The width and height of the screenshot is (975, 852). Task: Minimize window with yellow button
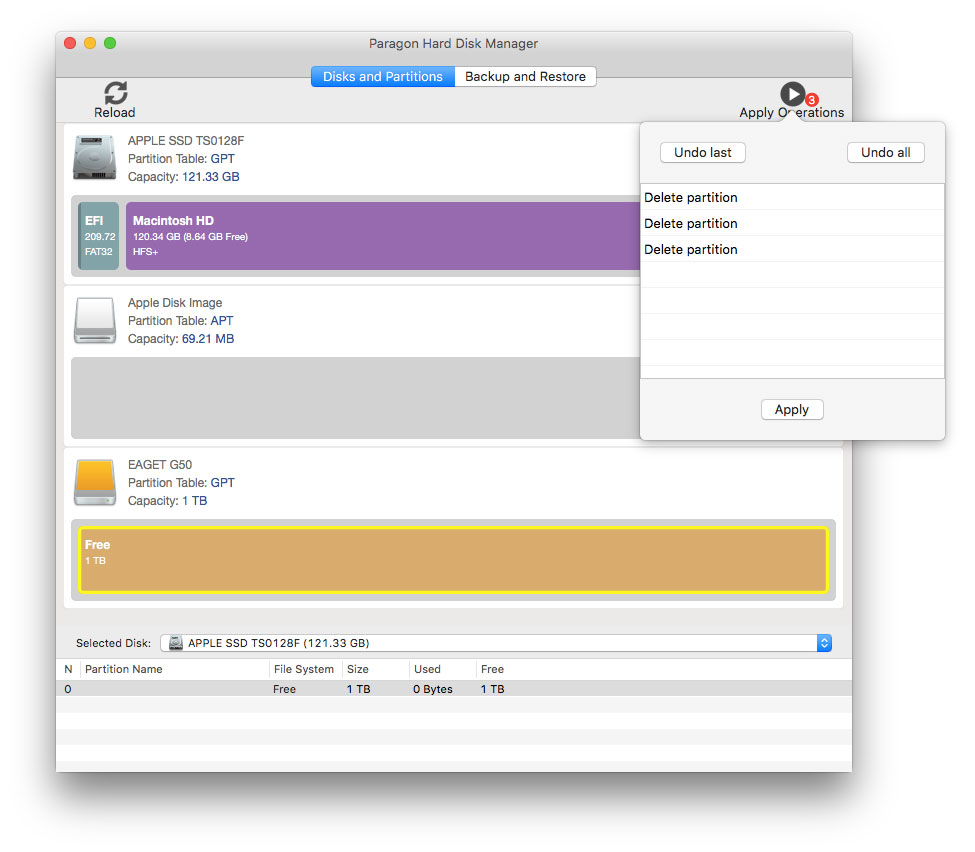click(90, 43)
